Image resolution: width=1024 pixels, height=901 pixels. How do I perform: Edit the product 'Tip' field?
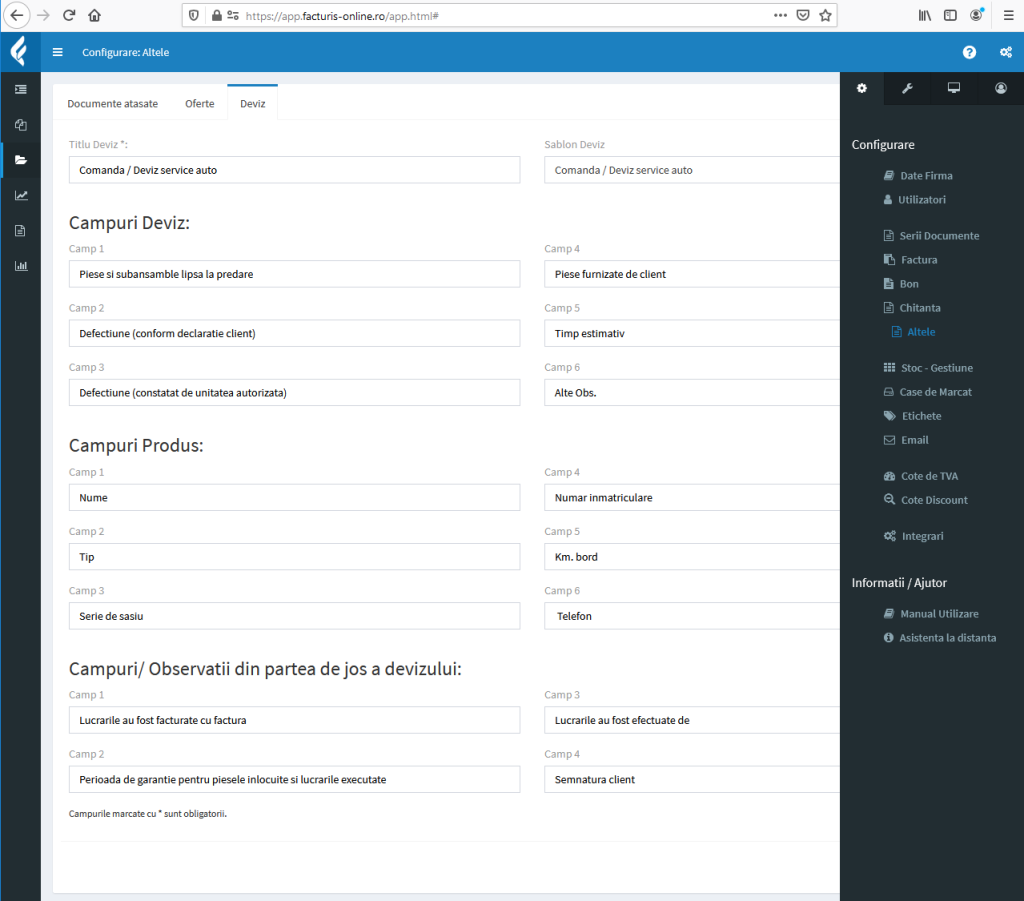click(x=295, y=557)
